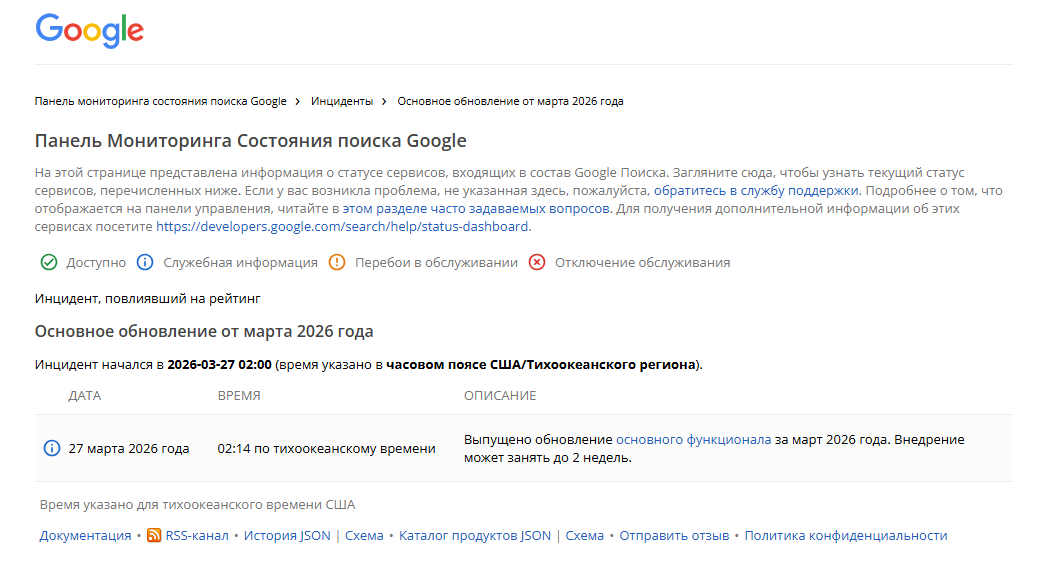The image size is (1043, 587).
Task: Open the developers.google.com status-dashboard URL
Action: point(343,227)
